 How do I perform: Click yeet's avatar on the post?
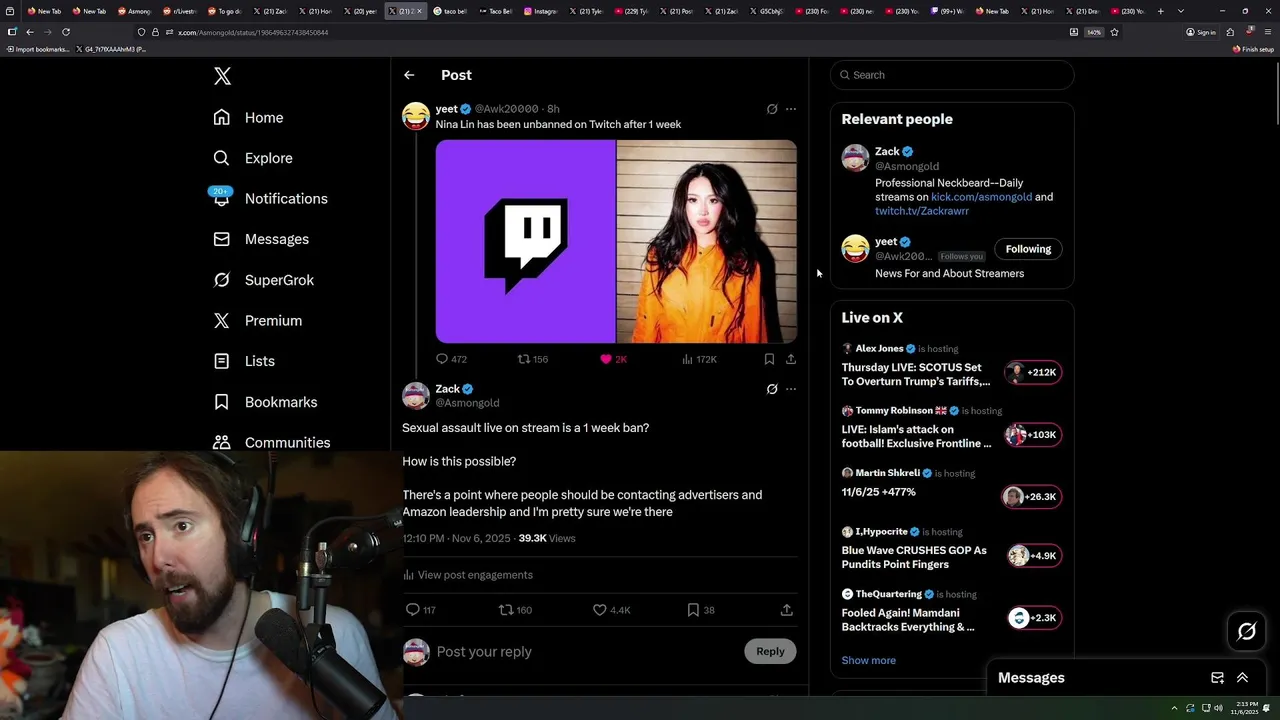(416, 116)
